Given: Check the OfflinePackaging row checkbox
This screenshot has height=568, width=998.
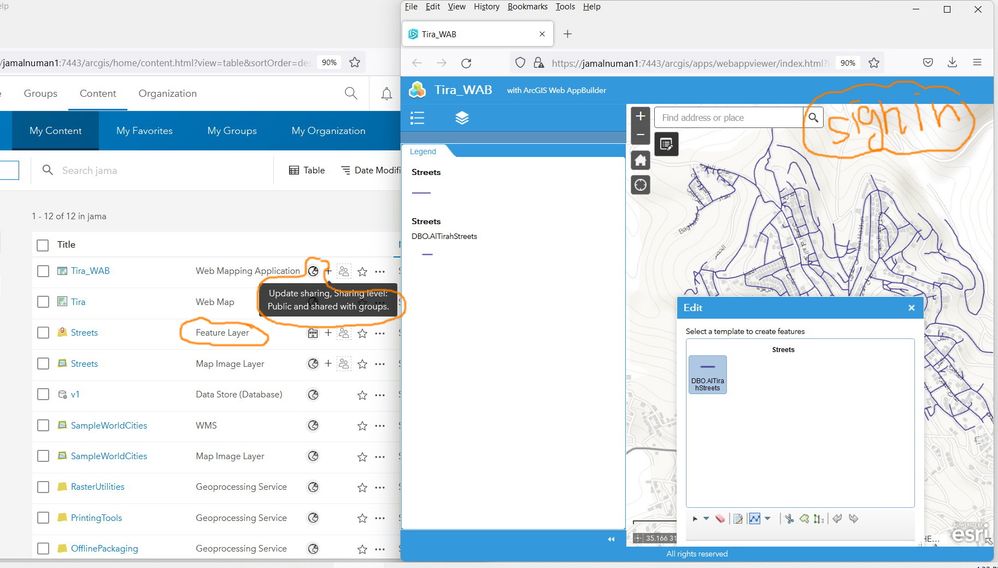Looking at the screenshot, I should 43,549.
